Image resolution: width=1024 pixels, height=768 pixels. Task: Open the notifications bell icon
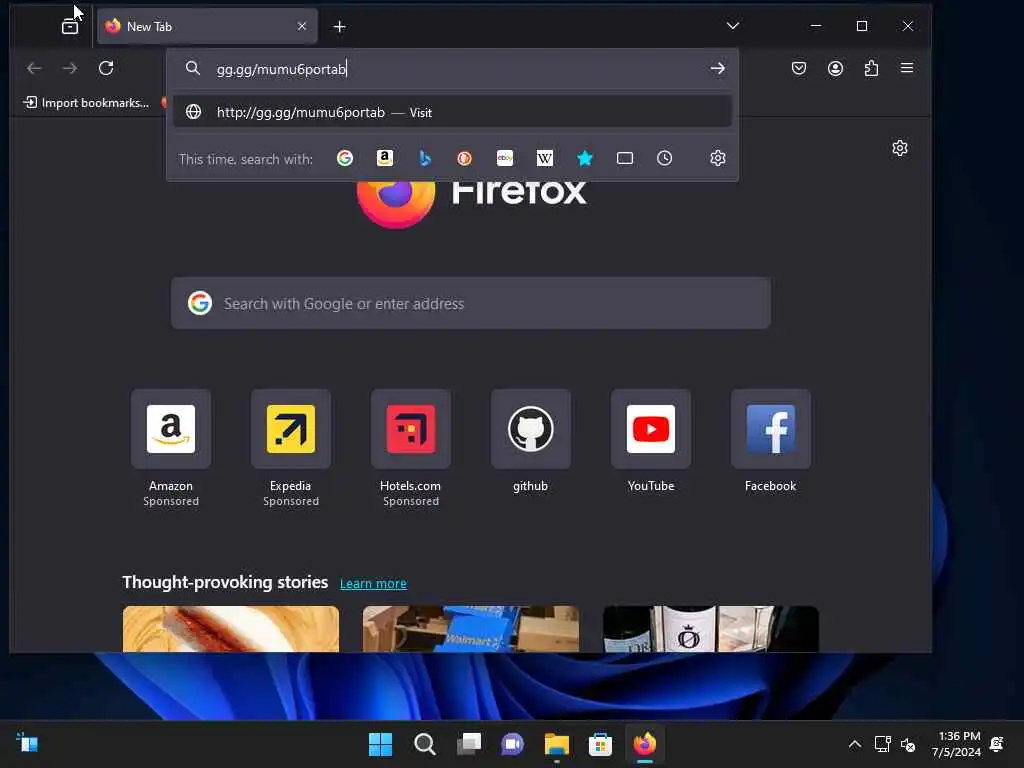tap(997, 744)
